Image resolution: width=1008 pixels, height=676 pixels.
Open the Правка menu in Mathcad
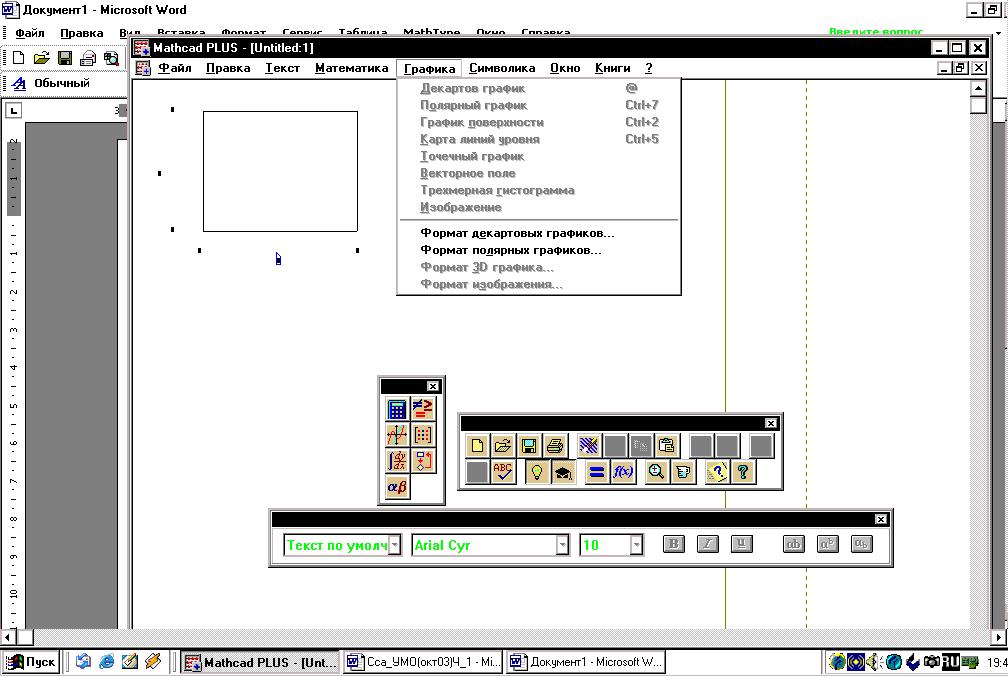pos(228,68)
